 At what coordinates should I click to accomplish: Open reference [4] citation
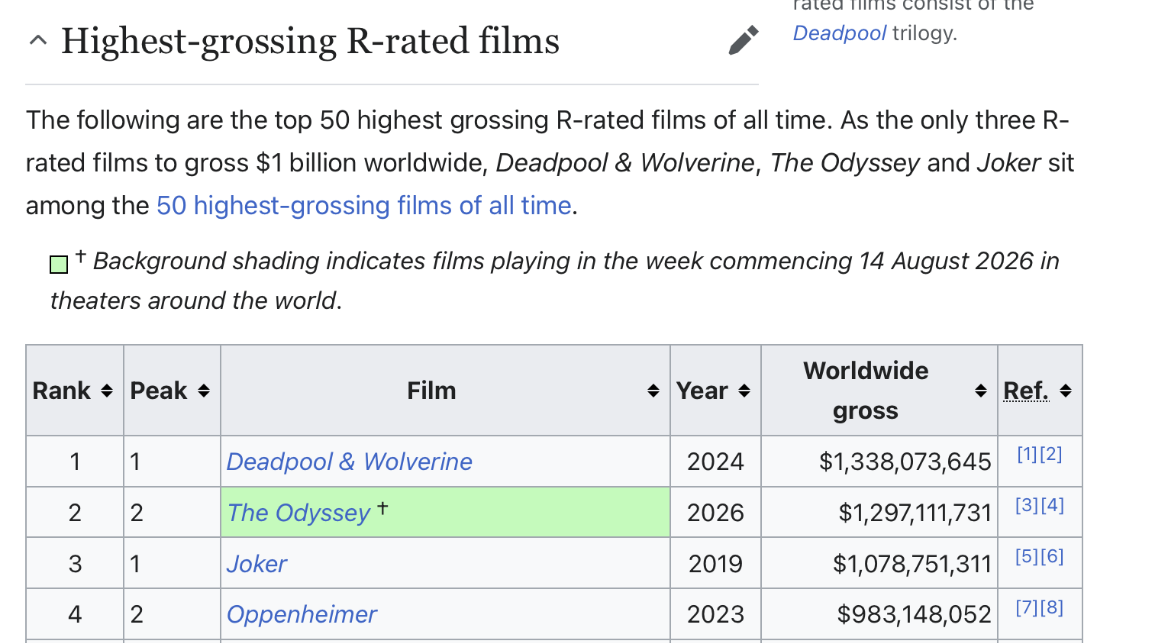pos(1052,506)
